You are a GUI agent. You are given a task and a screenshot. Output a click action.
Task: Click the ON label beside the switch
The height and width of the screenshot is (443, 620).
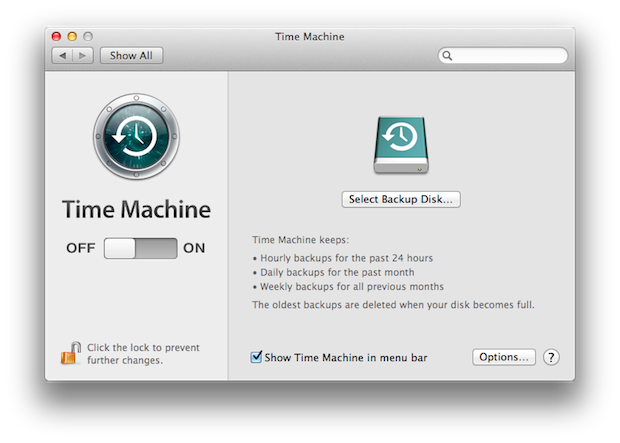pos(194,248)
